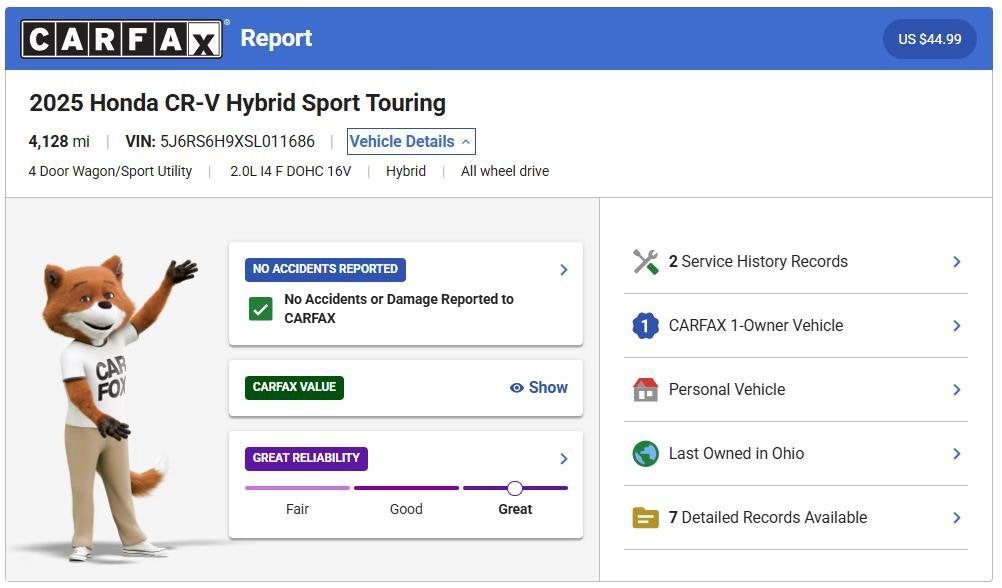This screenshot has height=588, width=1002.
Task: Open 7 Detailed Records Available chevron
Action: click(x=957, y=518)
